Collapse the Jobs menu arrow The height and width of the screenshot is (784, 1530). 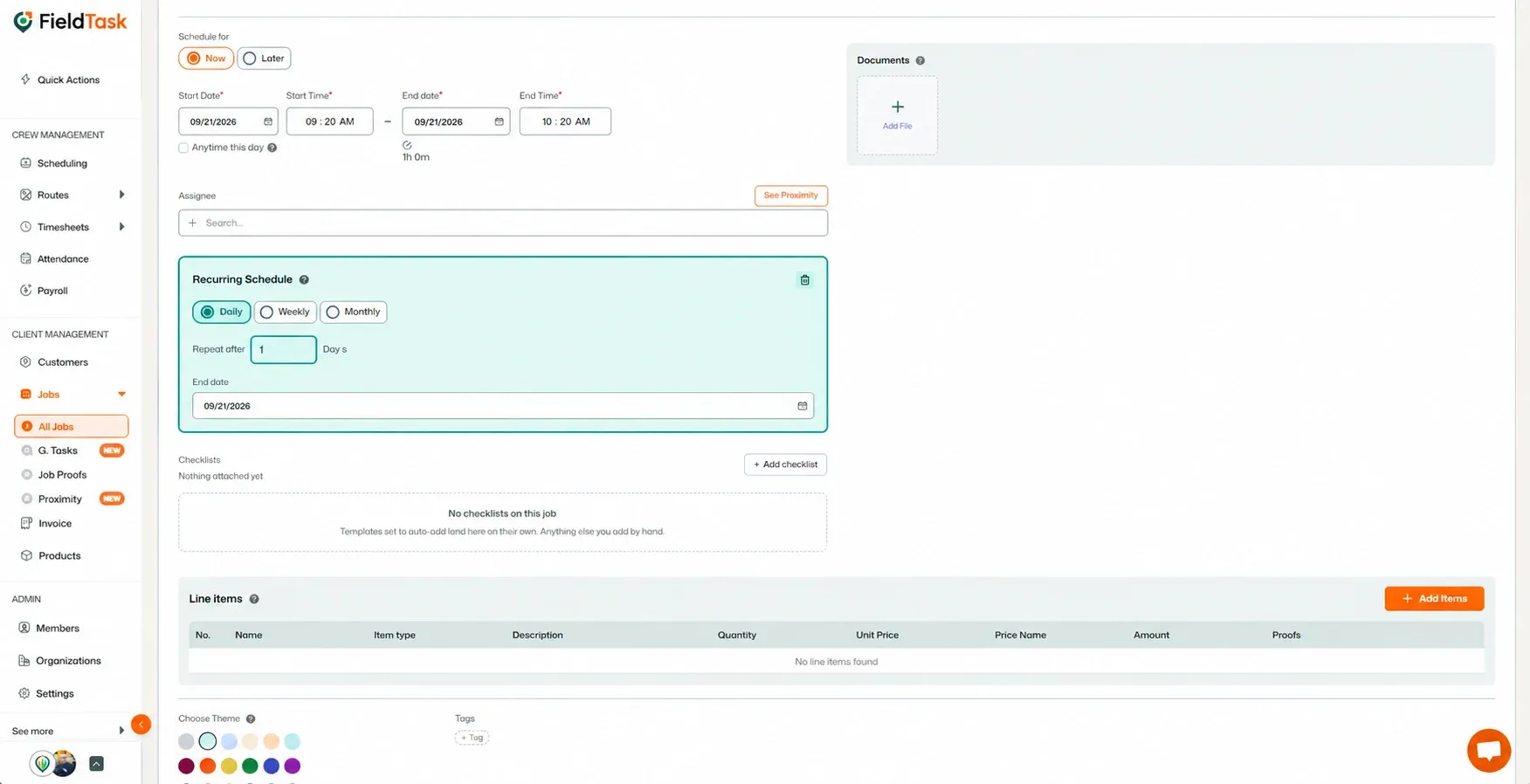click(121, 395)
